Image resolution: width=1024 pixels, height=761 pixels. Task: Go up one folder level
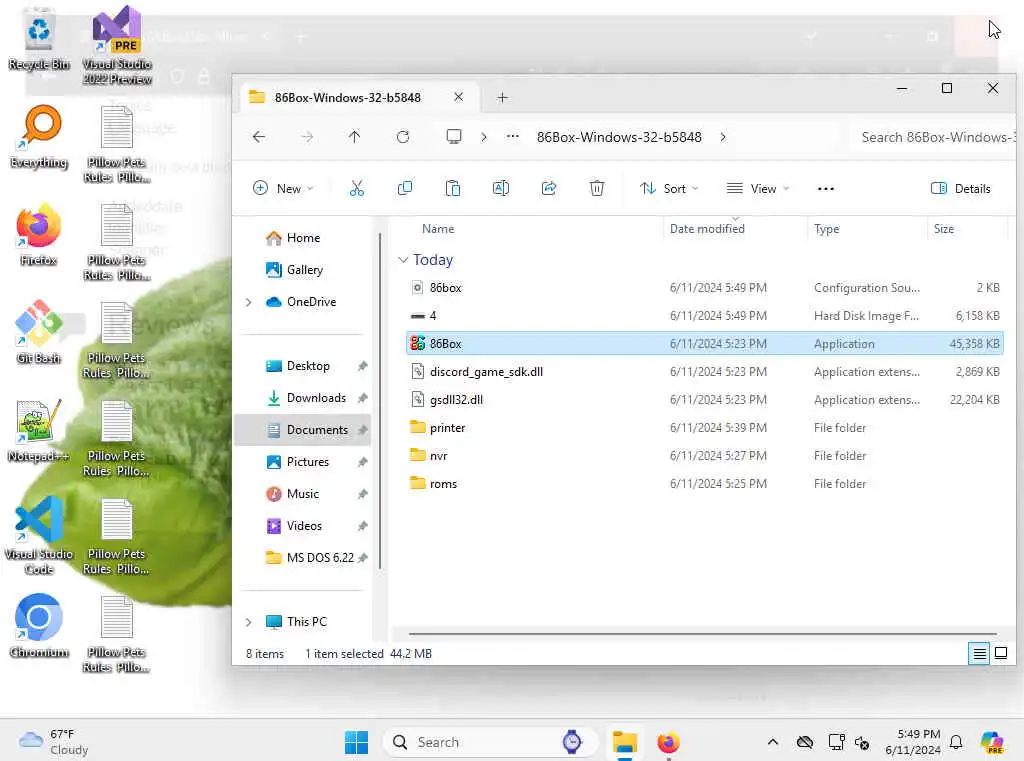355,137
